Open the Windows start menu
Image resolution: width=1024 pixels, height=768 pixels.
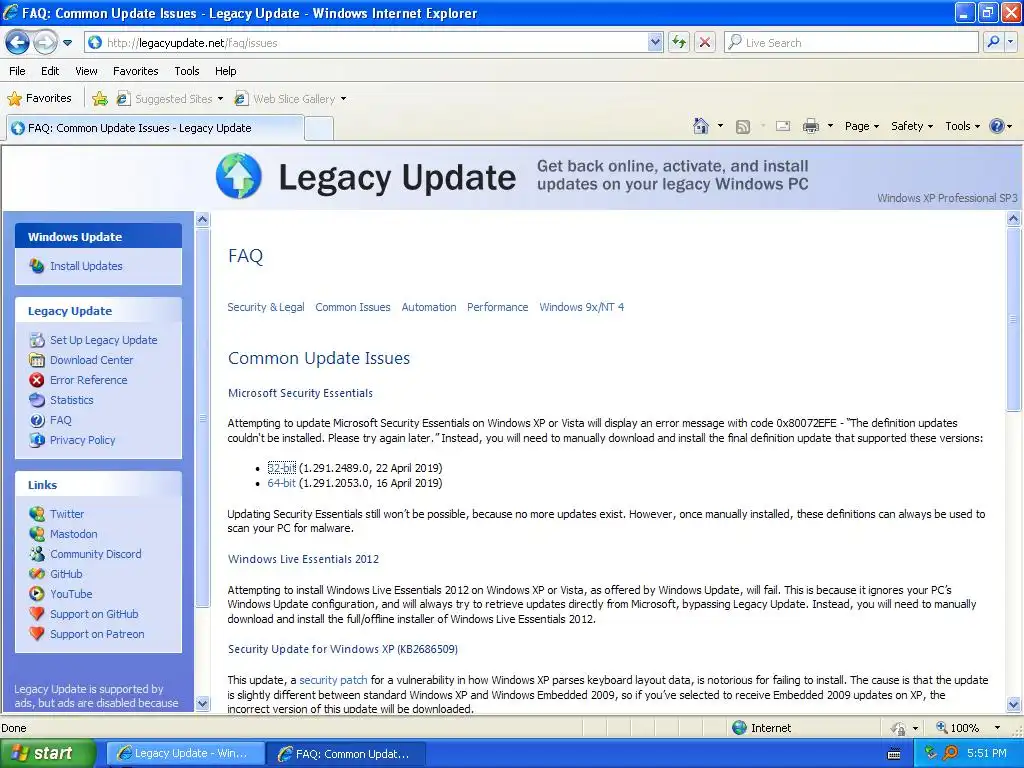coord(48,753)
